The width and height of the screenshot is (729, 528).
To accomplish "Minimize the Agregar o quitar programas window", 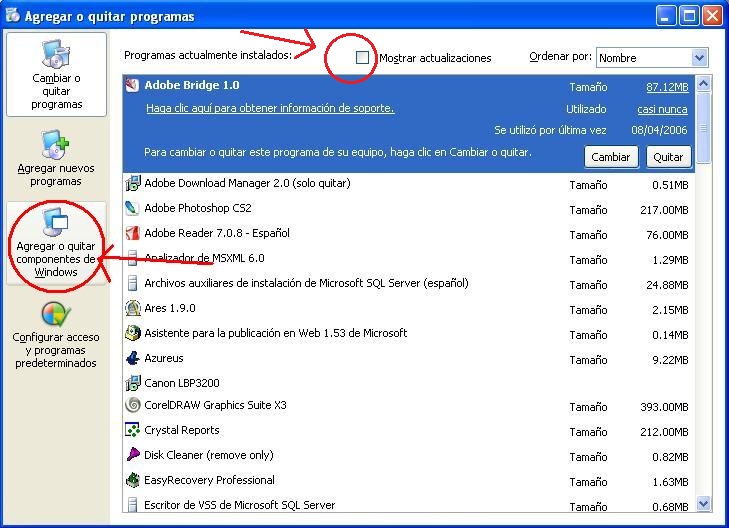I will coord(666,16).
